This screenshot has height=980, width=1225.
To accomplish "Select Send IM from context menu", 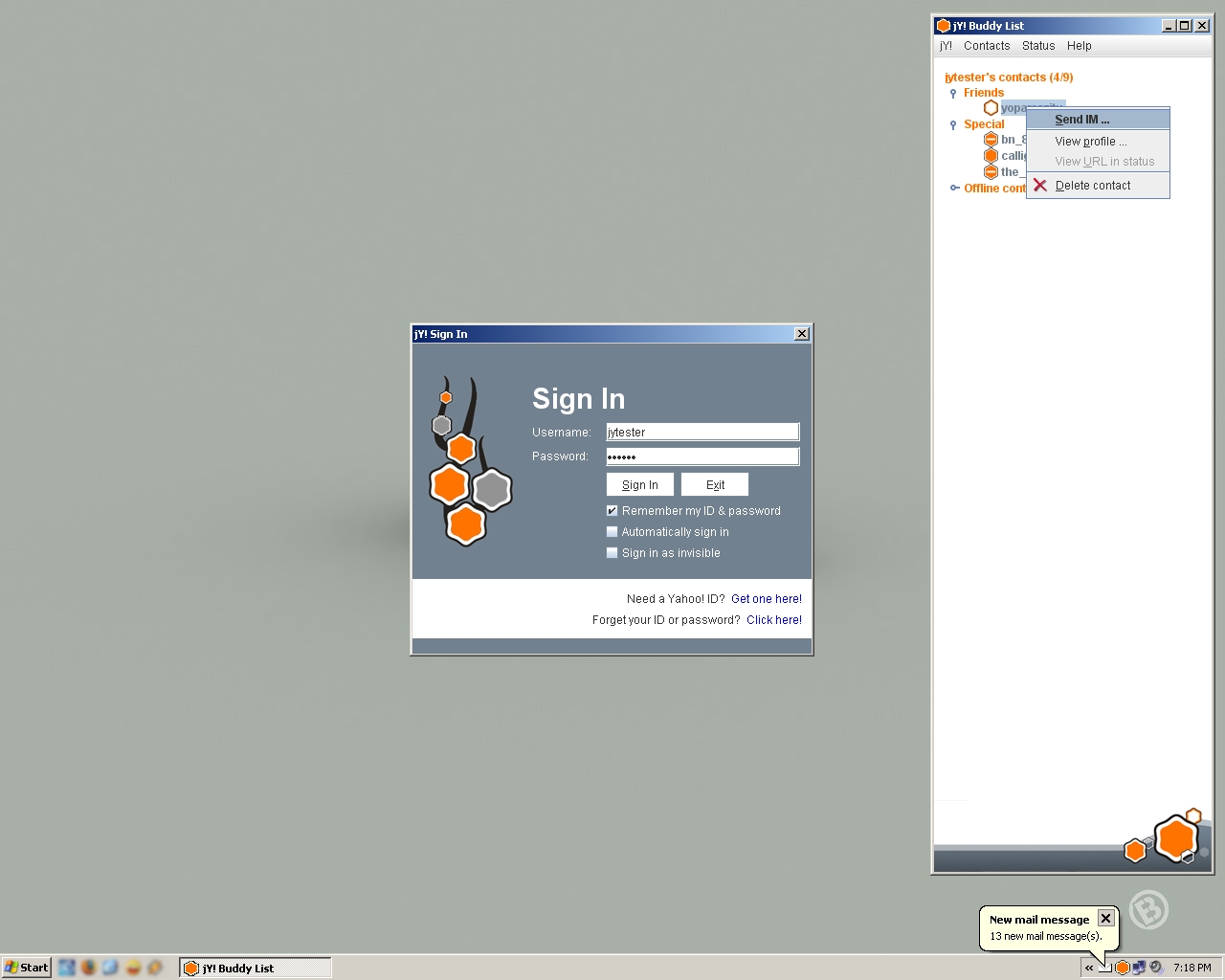I will click(x=1098, y=120).
